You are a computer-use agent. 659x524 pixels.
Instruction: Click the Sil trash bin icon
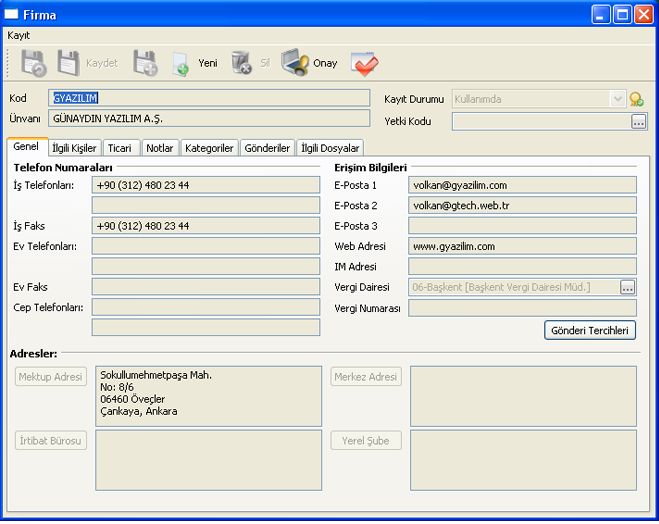click(x=241, y=63)
